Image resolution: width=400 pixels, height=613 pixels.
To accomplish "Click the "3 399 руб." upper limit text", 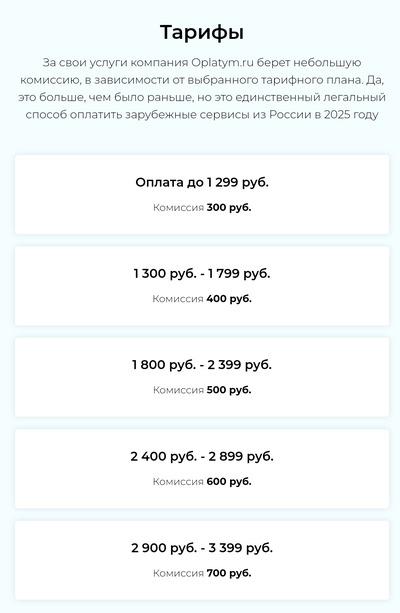I will tap(240, 548).
